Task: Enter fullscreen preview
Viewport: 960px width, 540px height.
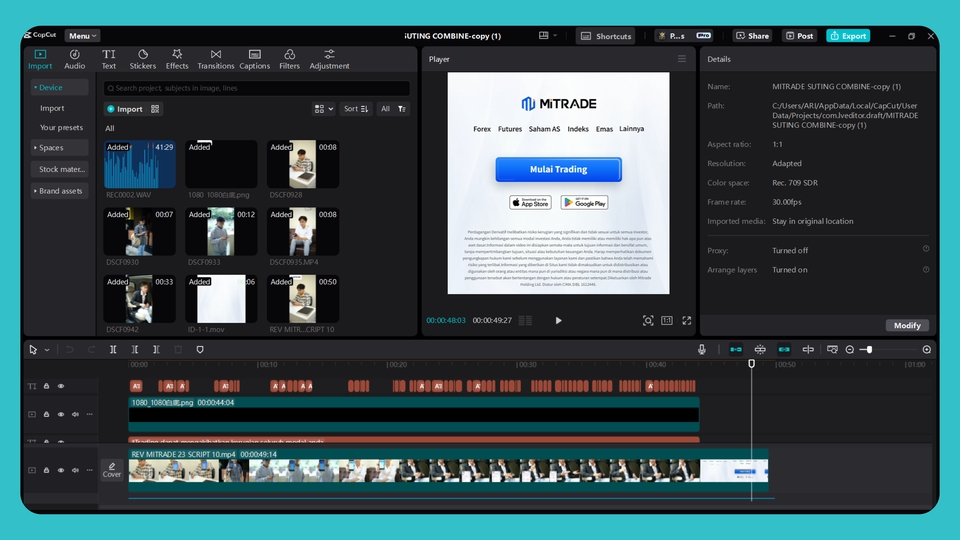Action: click(687, 320)
